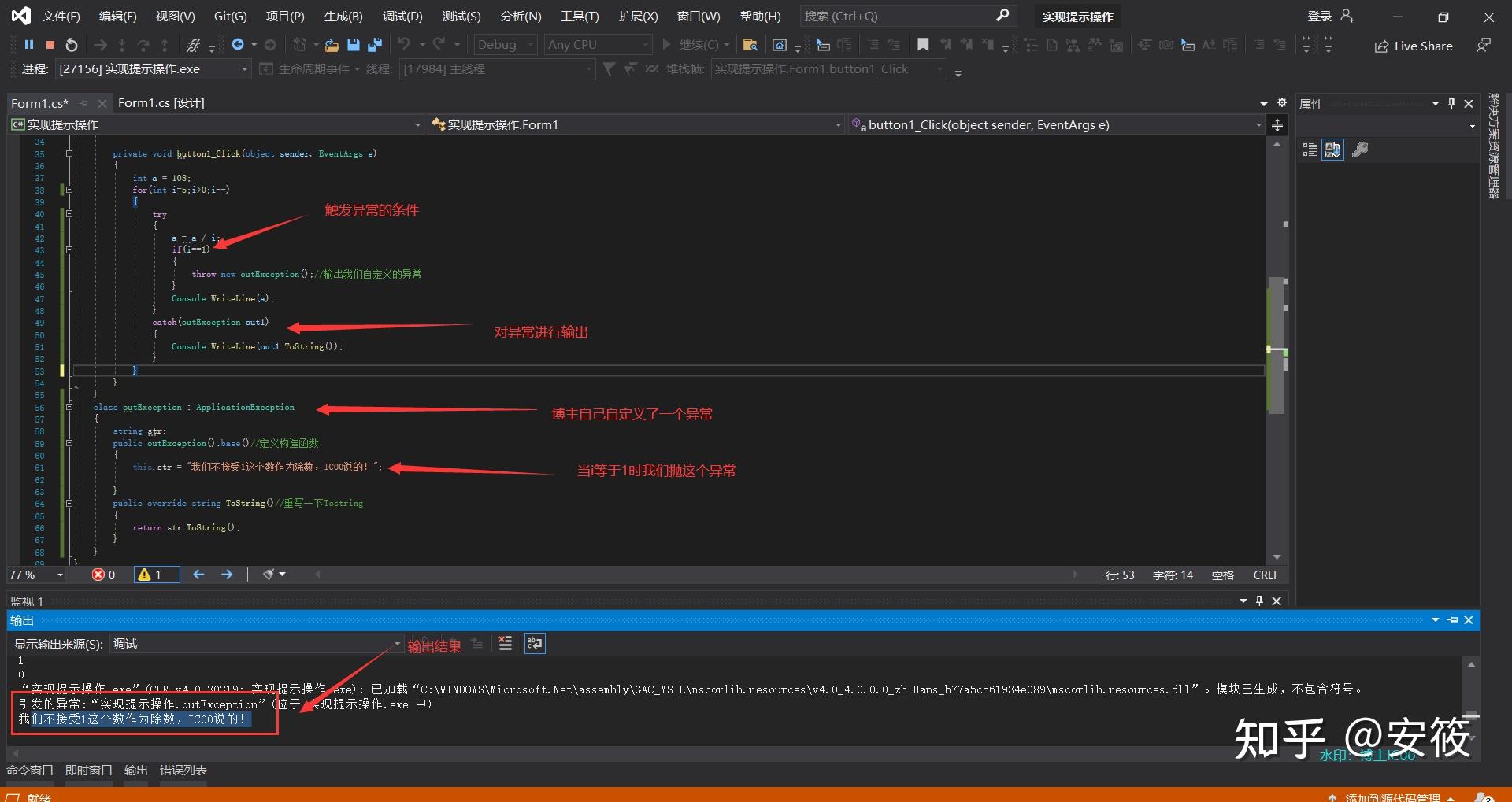Open the 调试(D) menu
This screenshot has height=802, width=1512.
(x=402, y=17)
